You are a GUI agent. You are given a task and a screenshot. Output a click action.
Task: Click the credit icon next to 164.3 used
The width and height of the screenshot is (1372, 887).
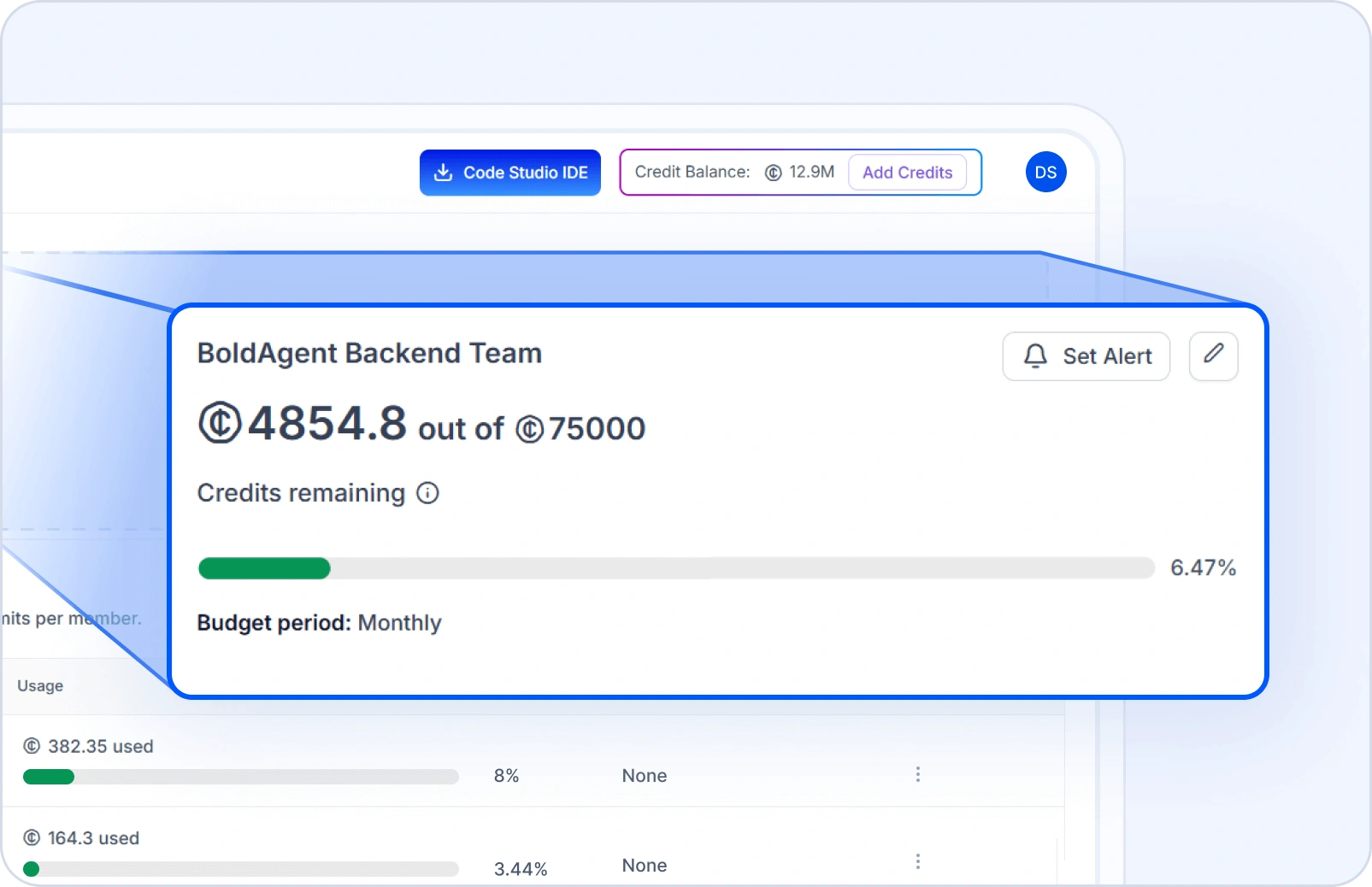coord(32,838)
